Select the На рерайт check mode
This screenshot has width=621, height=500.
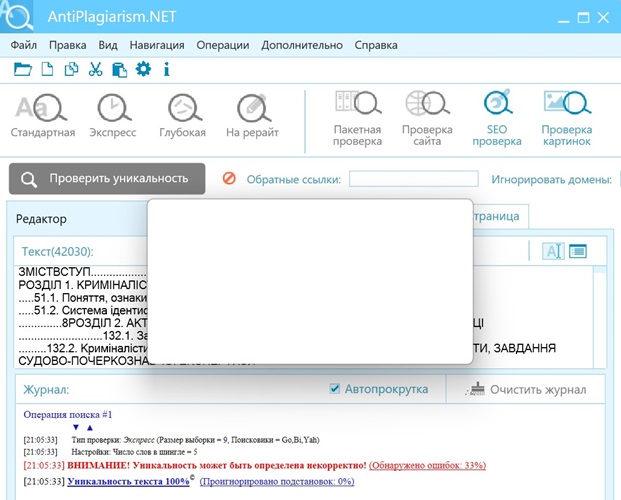252,115
